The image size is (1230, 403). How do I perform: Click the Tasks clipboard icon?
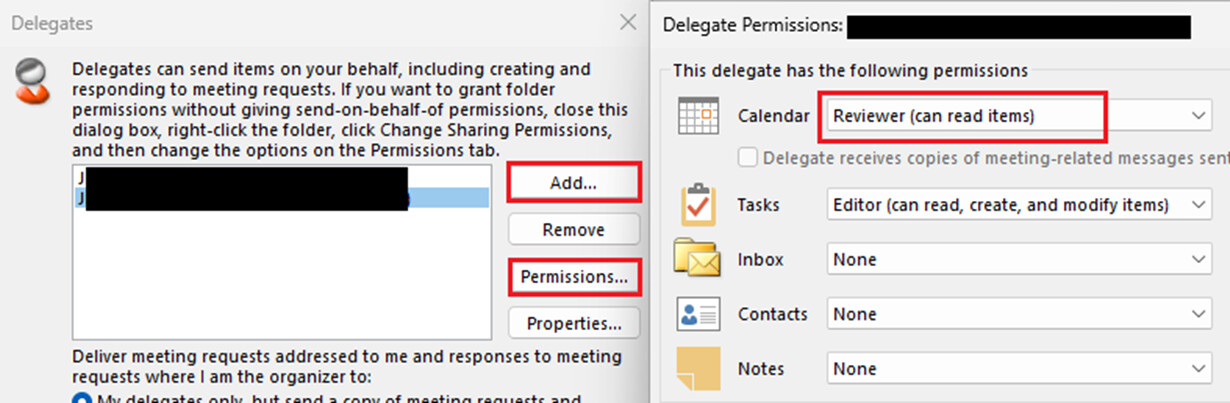[698, 205]
